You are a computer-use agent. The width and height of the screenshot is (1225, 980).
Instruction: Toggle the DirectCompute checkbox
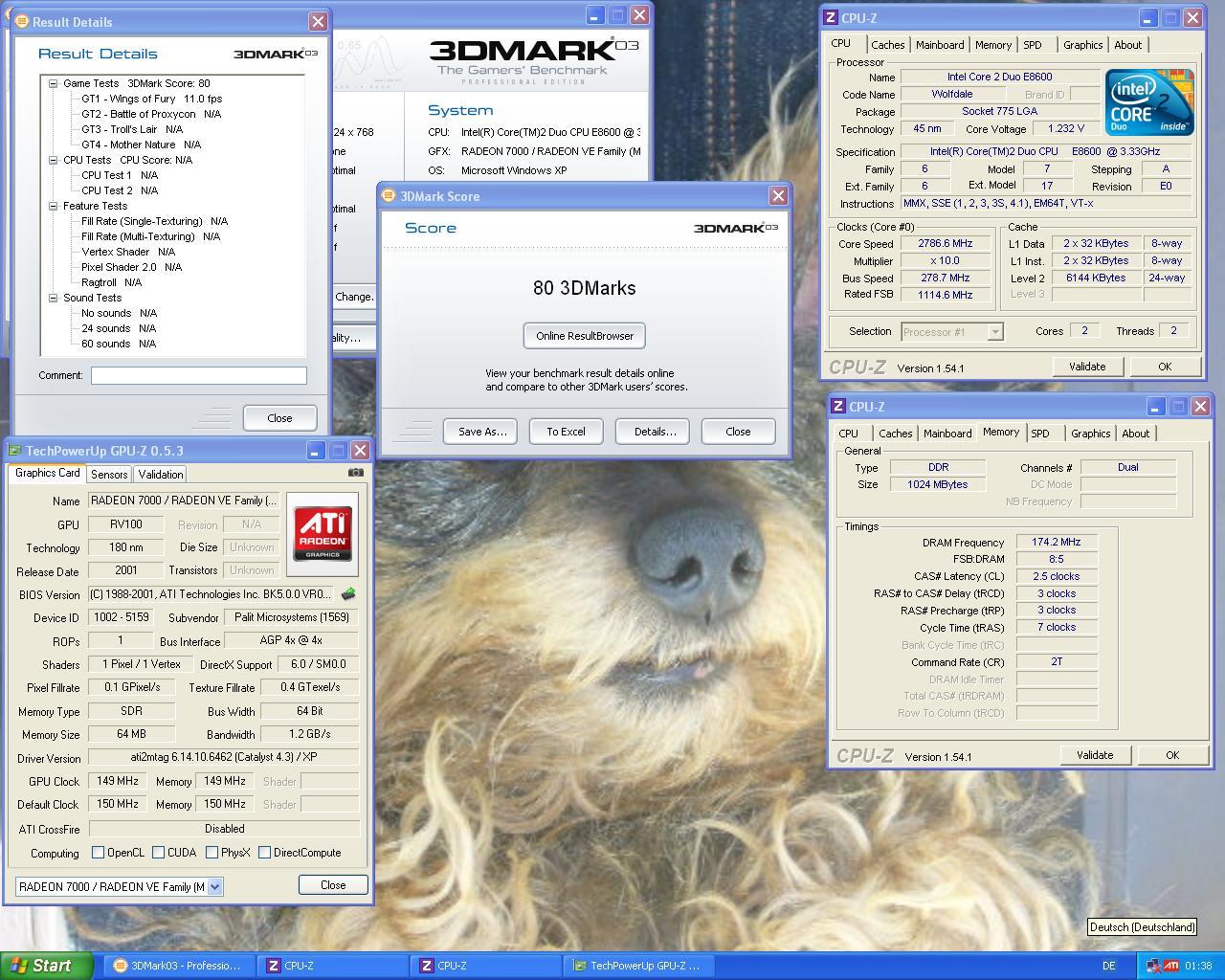pyautogui.click(x=264, y=852)
